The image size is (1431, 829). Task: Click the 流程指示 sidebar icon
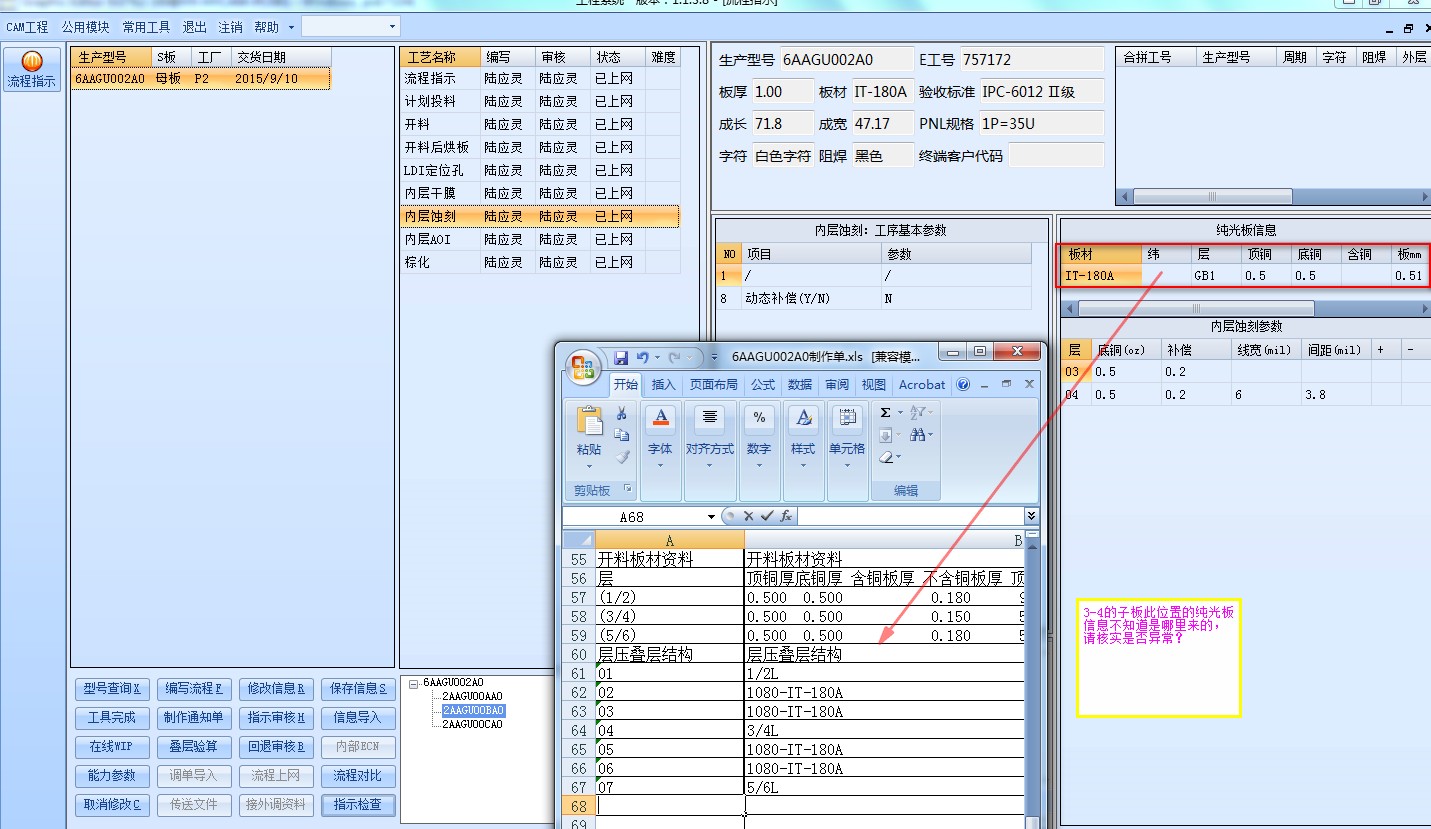coord(32,69)
